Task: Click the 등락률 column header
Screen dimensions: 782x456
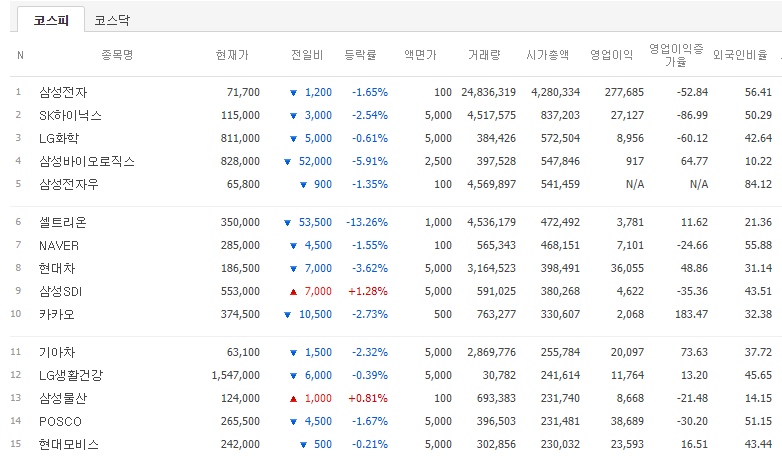Action: (x=360, y=55)
